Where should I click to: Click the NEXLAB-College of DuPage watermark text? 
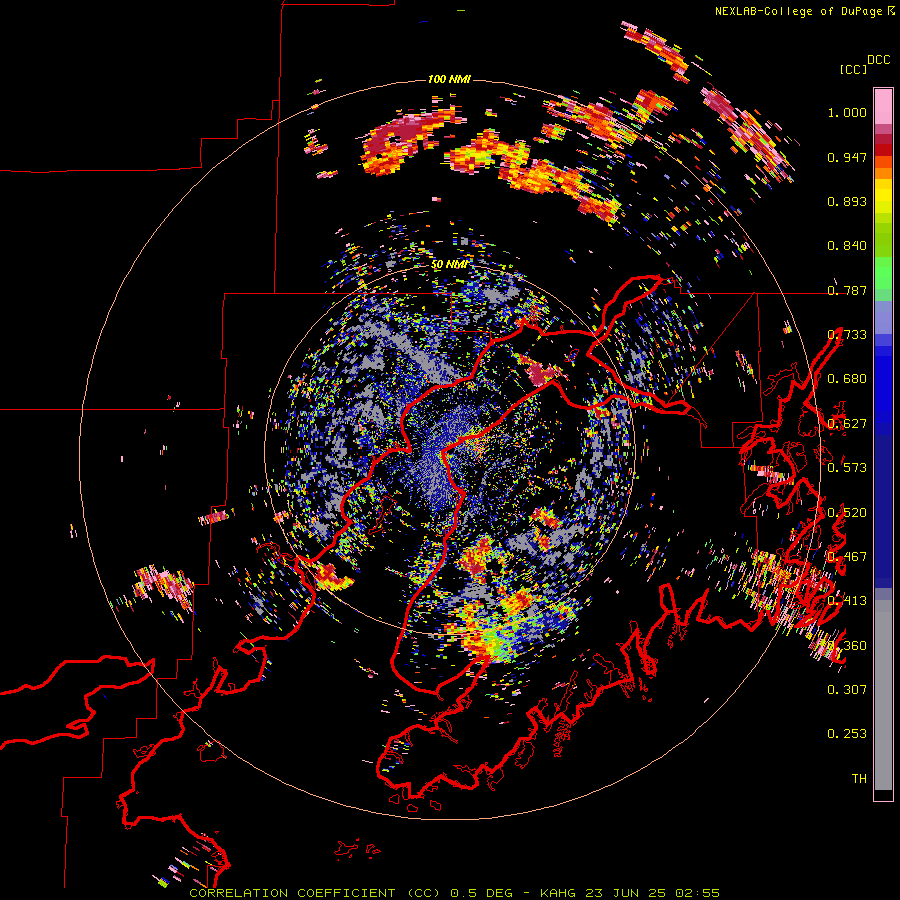coord(798,11)
